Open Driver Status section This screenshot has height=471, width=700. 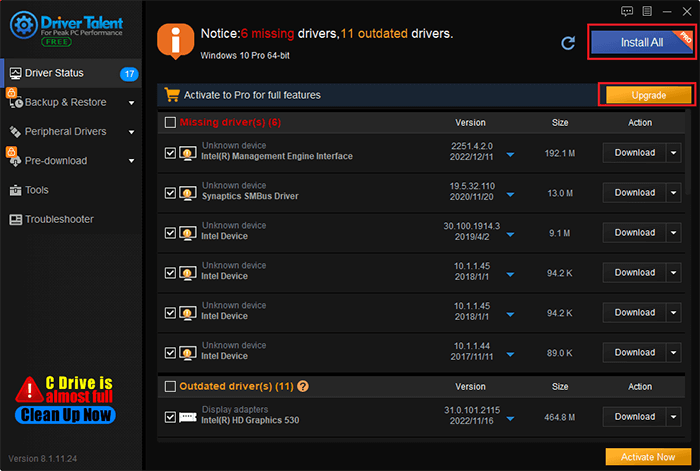(x=71, y=73)
